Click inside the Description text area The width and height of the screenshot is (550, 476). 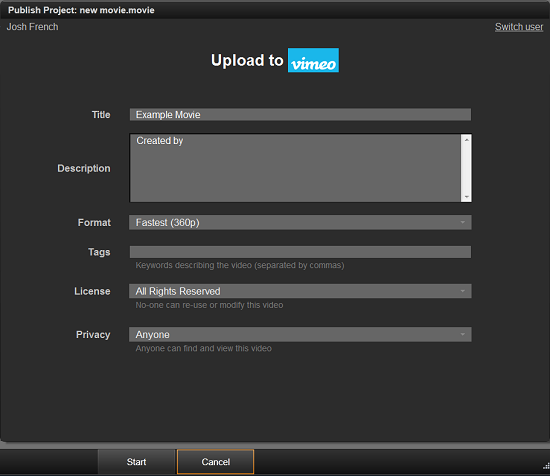[x=295, y=168]
